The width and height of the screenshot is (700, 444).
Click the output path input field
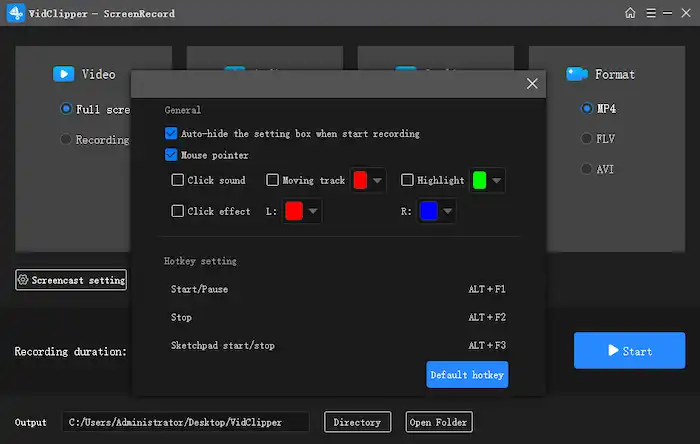click(186, 422)
